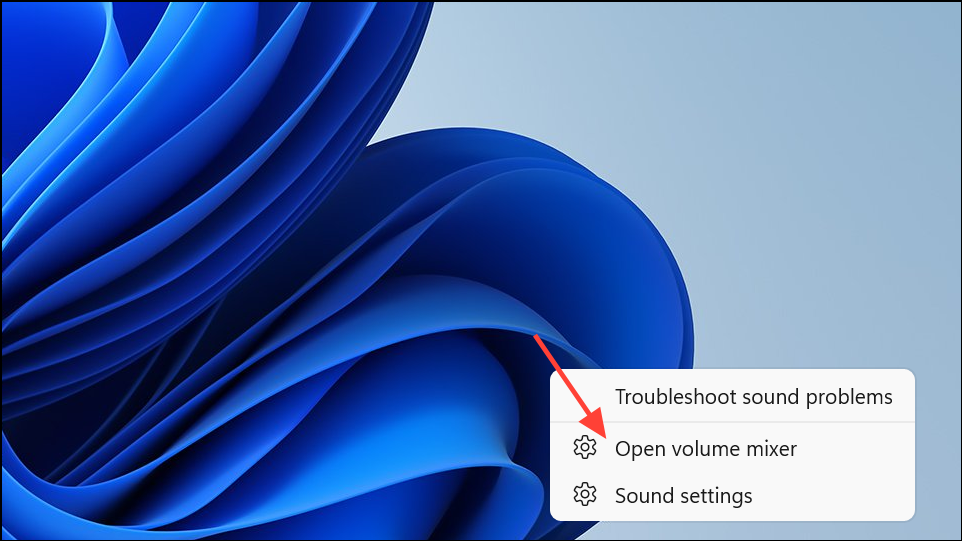Click the word "mixer" in the menu
The height and width of the screenshot is (541, 962).
(x=771, y=449)
